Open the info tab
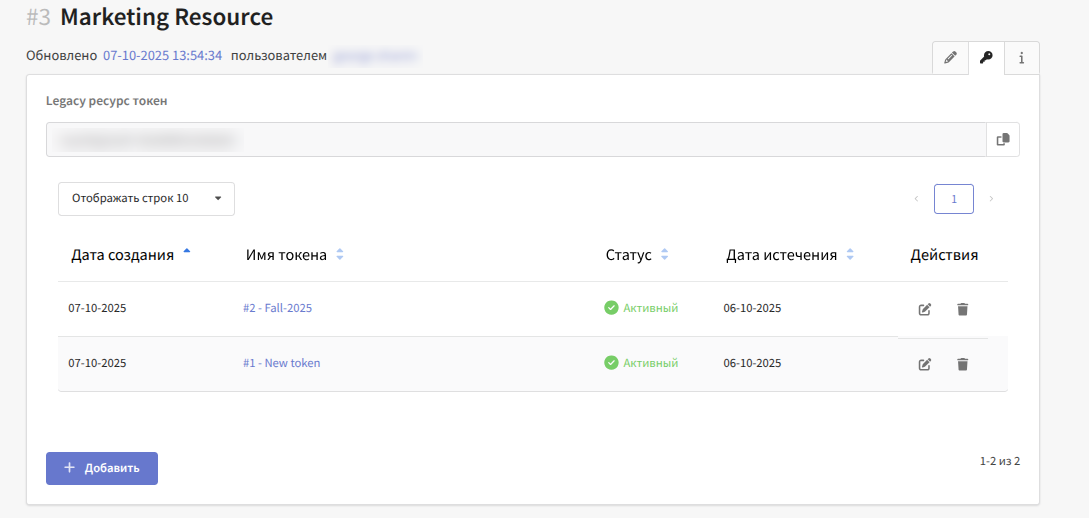This screenshot has height=518, width=1089. 1021,58
